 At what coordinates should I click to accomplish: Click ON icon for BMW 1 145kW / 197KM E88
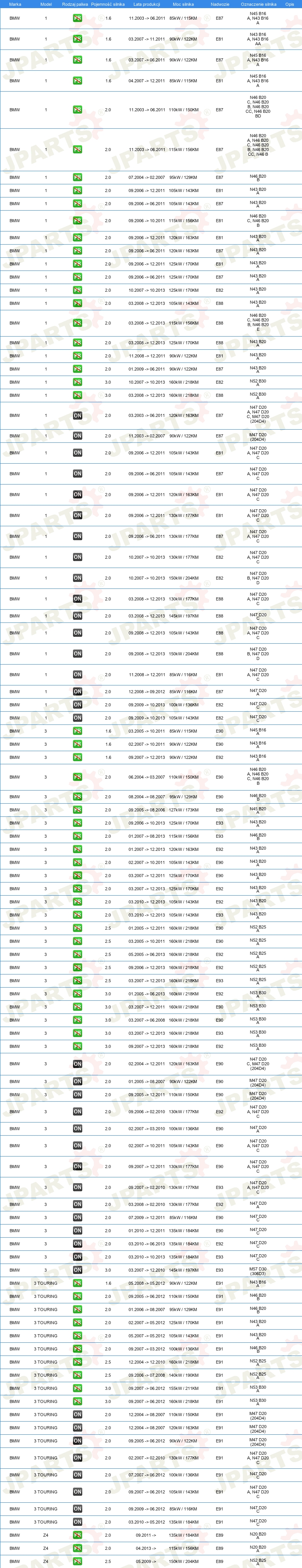(77, 616)
